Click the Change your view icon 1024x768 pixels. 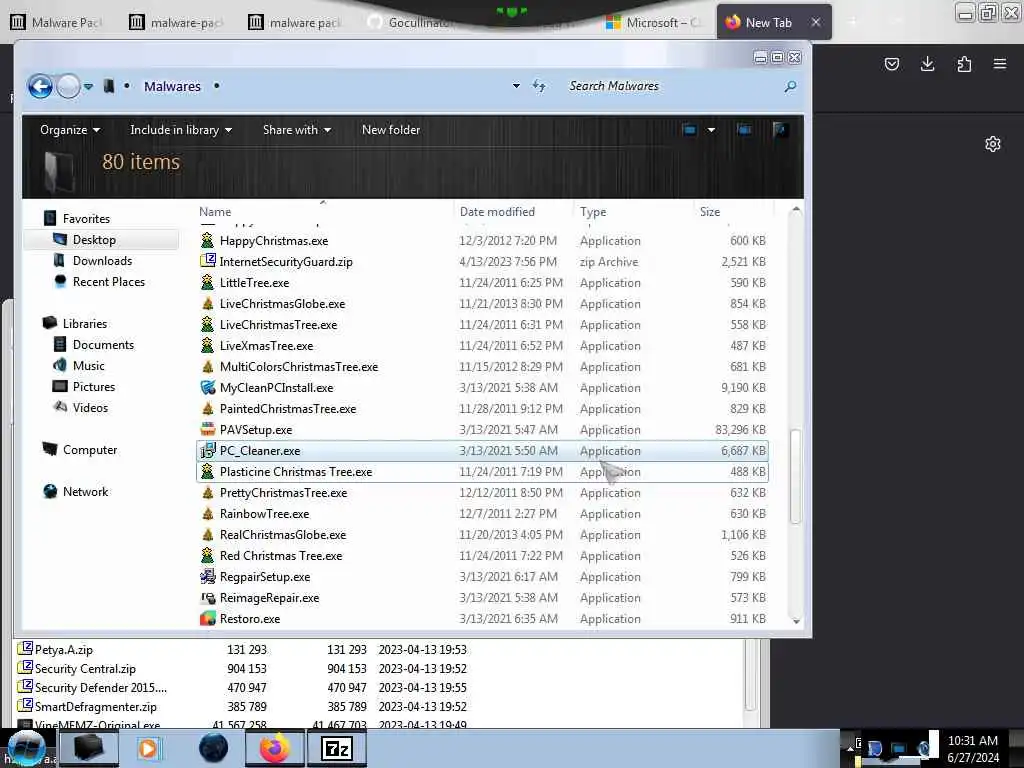690,130
